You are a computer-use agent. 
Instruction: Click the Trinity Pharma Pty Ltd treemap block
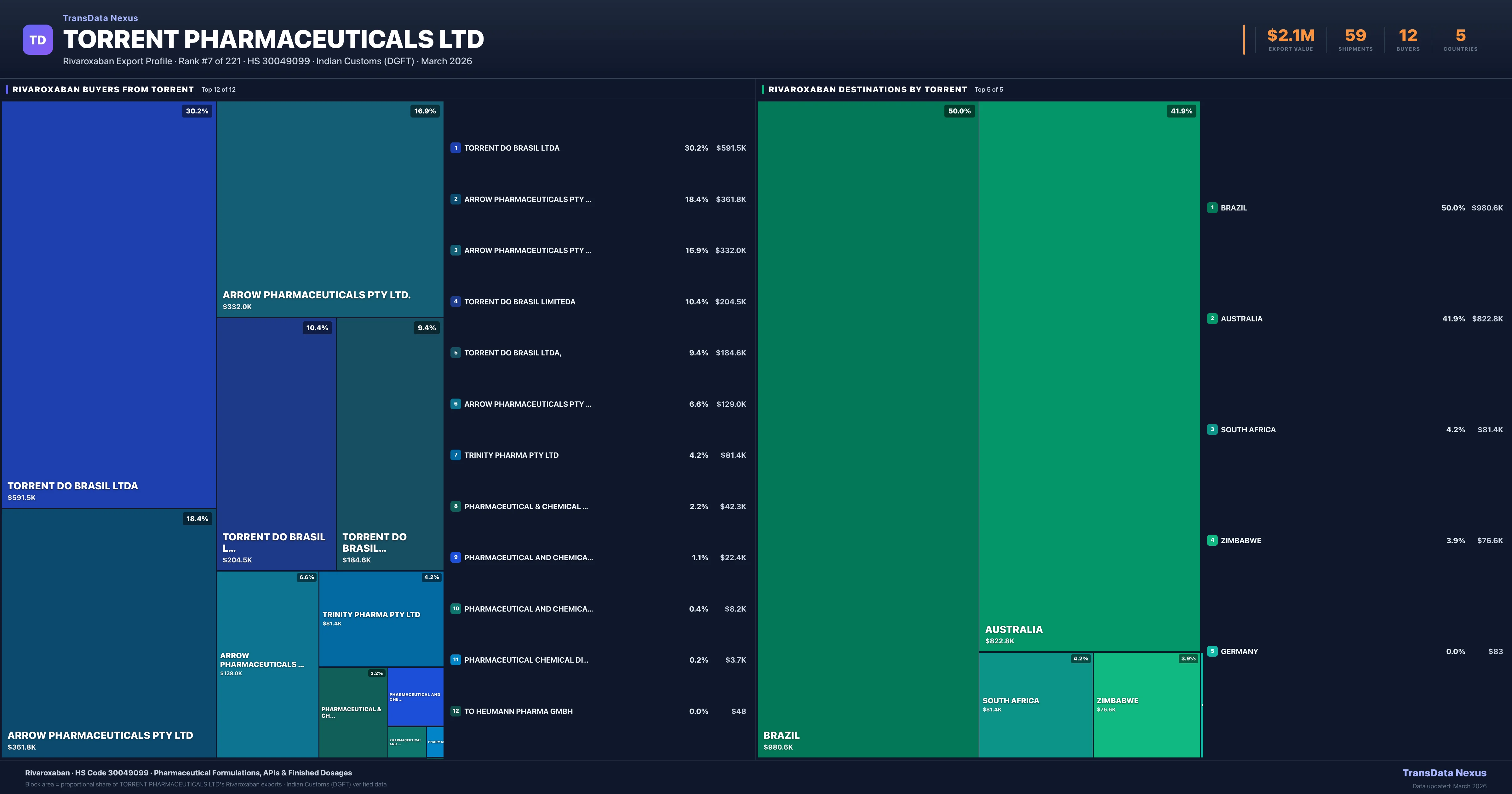click(381, 619)
